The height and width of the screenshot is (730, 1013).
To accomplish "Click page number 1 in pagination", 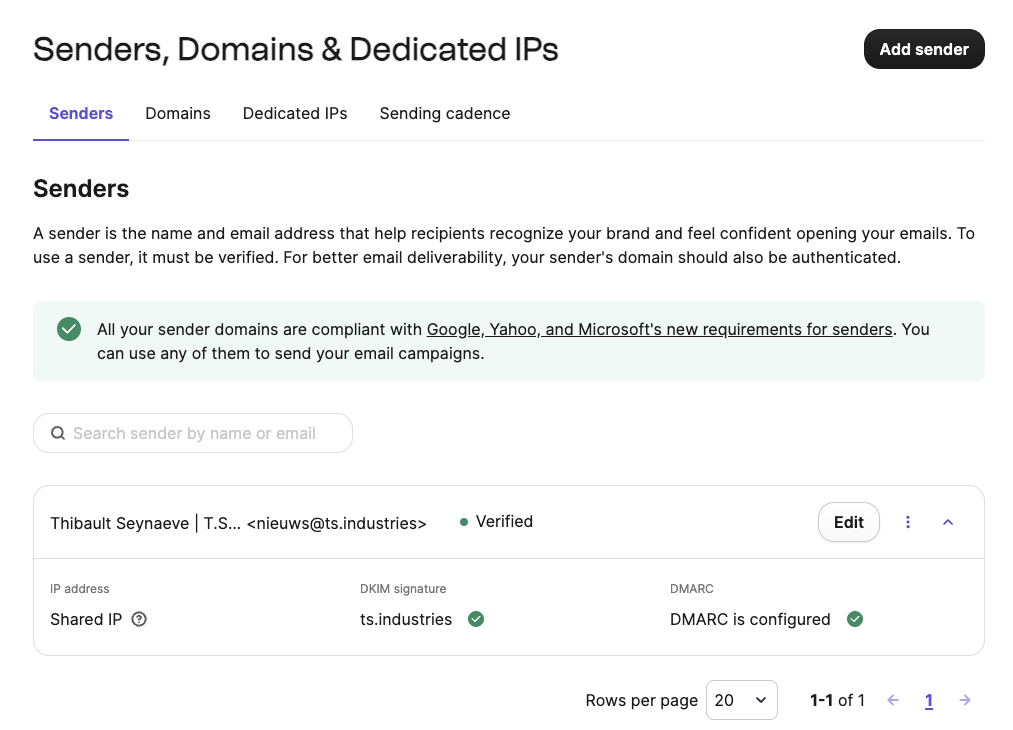I will click(x=929, y=700).
